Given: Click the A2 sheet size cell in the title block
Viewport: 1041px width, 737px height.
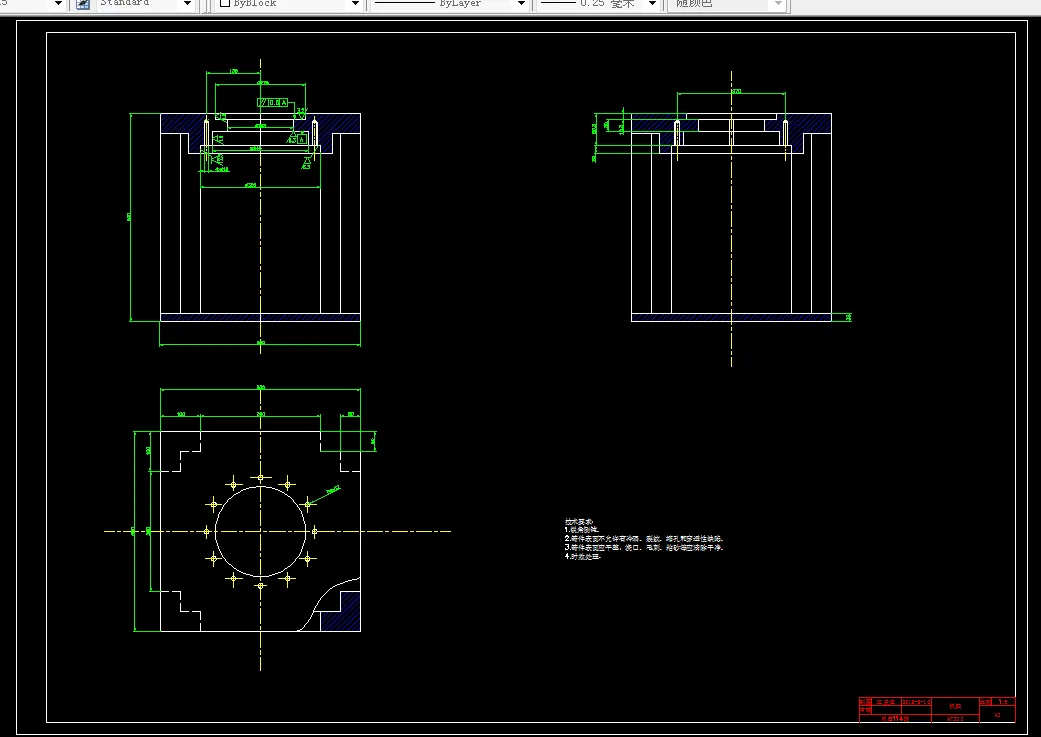Looking at the screenshot, I should click(x=997, y=715).
